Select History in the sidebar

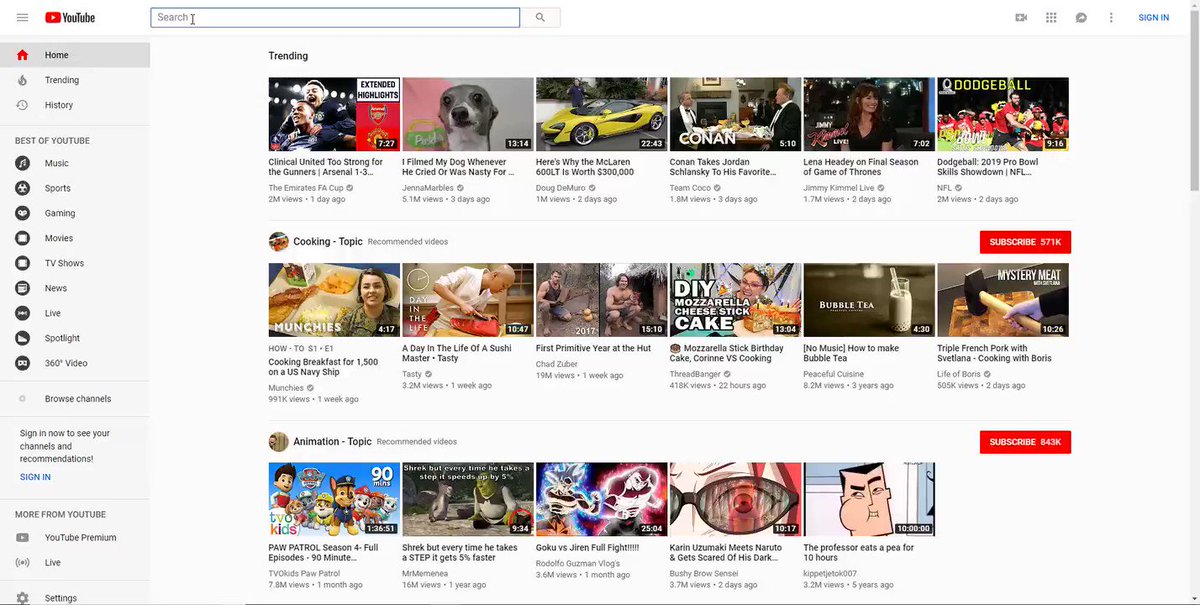click(75, 105)
